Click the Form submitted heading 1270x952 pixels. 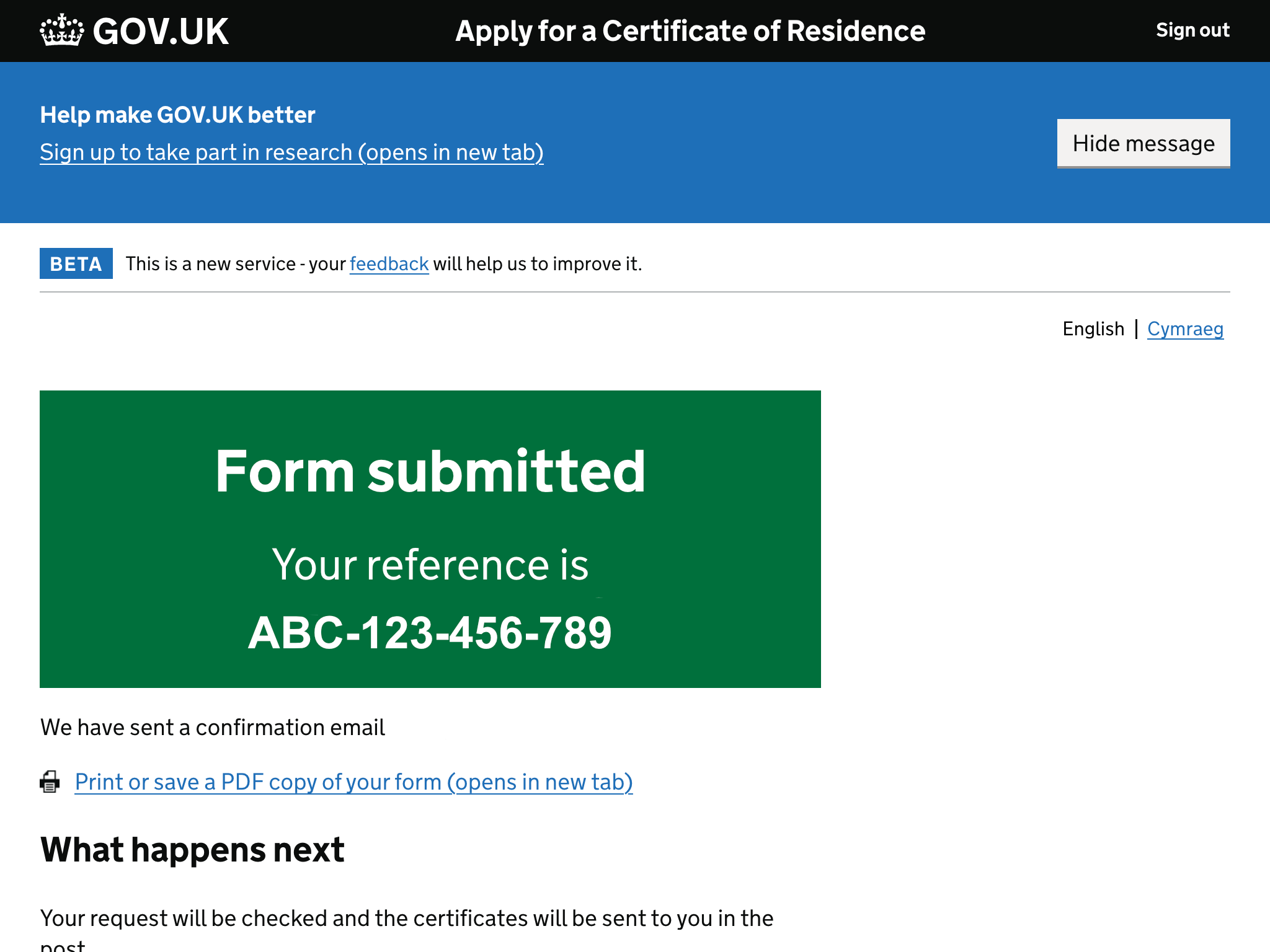point(430,472)
